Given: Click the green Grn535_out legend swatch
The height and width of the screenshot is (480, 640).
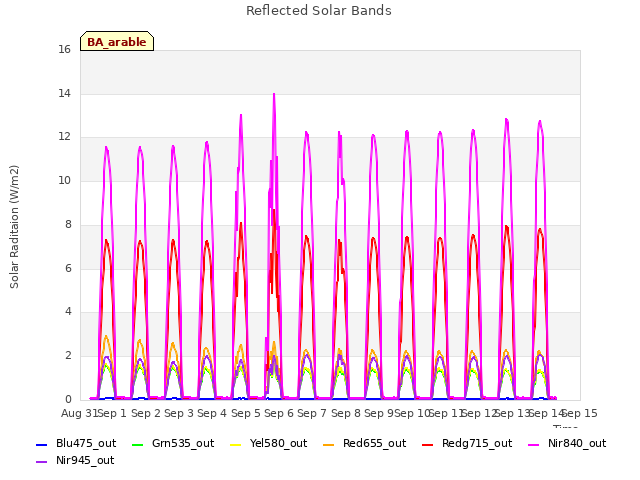Looking at the screenshot, I should [138, 444].
